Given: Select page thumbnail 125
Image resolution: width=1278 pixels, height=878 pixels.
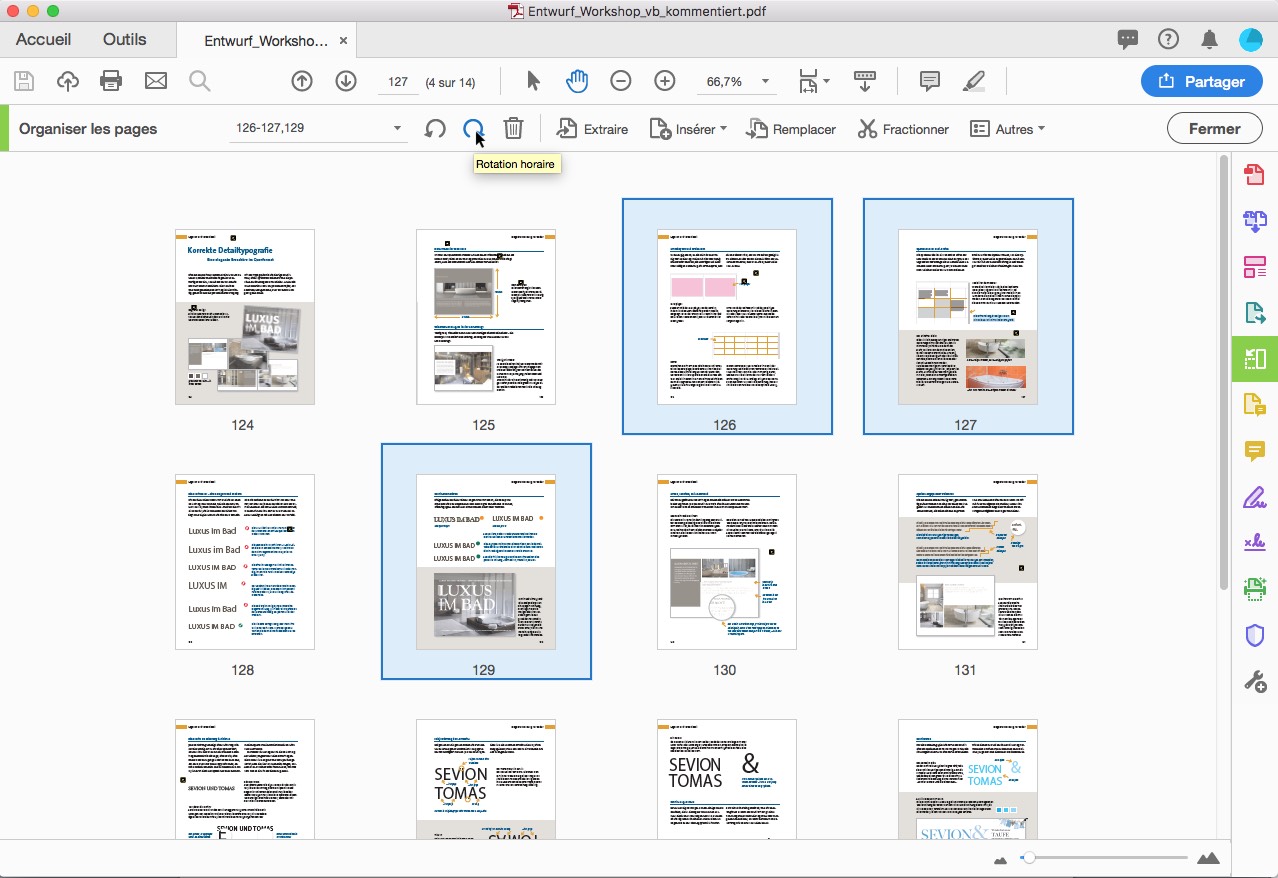Looking at the screenshot, I should click(486, 317).
